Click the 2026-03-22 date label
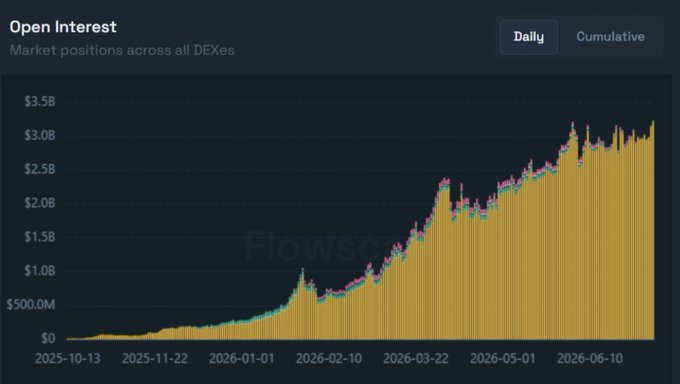This screenshot has width=680, height=384. pos(416,359)
